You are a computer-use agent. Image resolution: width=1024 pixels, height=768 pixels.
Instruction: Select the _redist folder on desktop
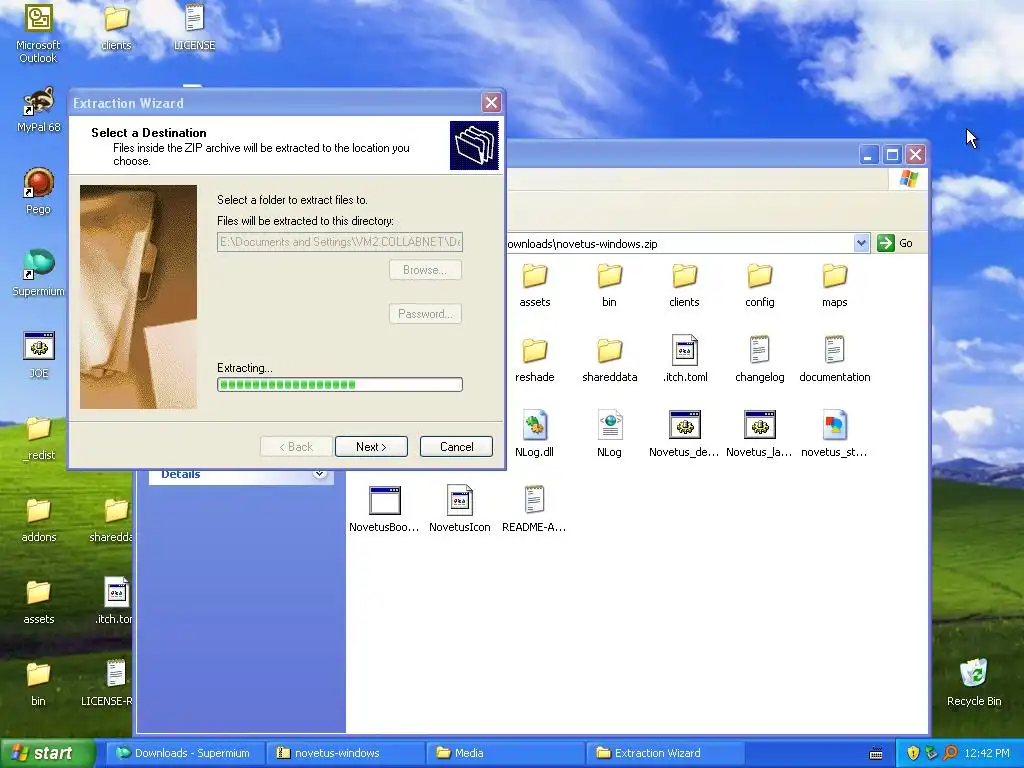39,438
